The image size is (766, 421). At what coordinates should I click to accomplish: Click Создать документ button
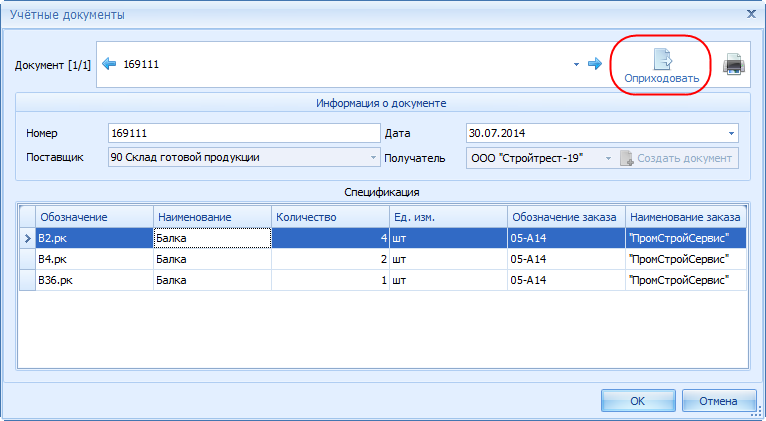pos(677,158)
